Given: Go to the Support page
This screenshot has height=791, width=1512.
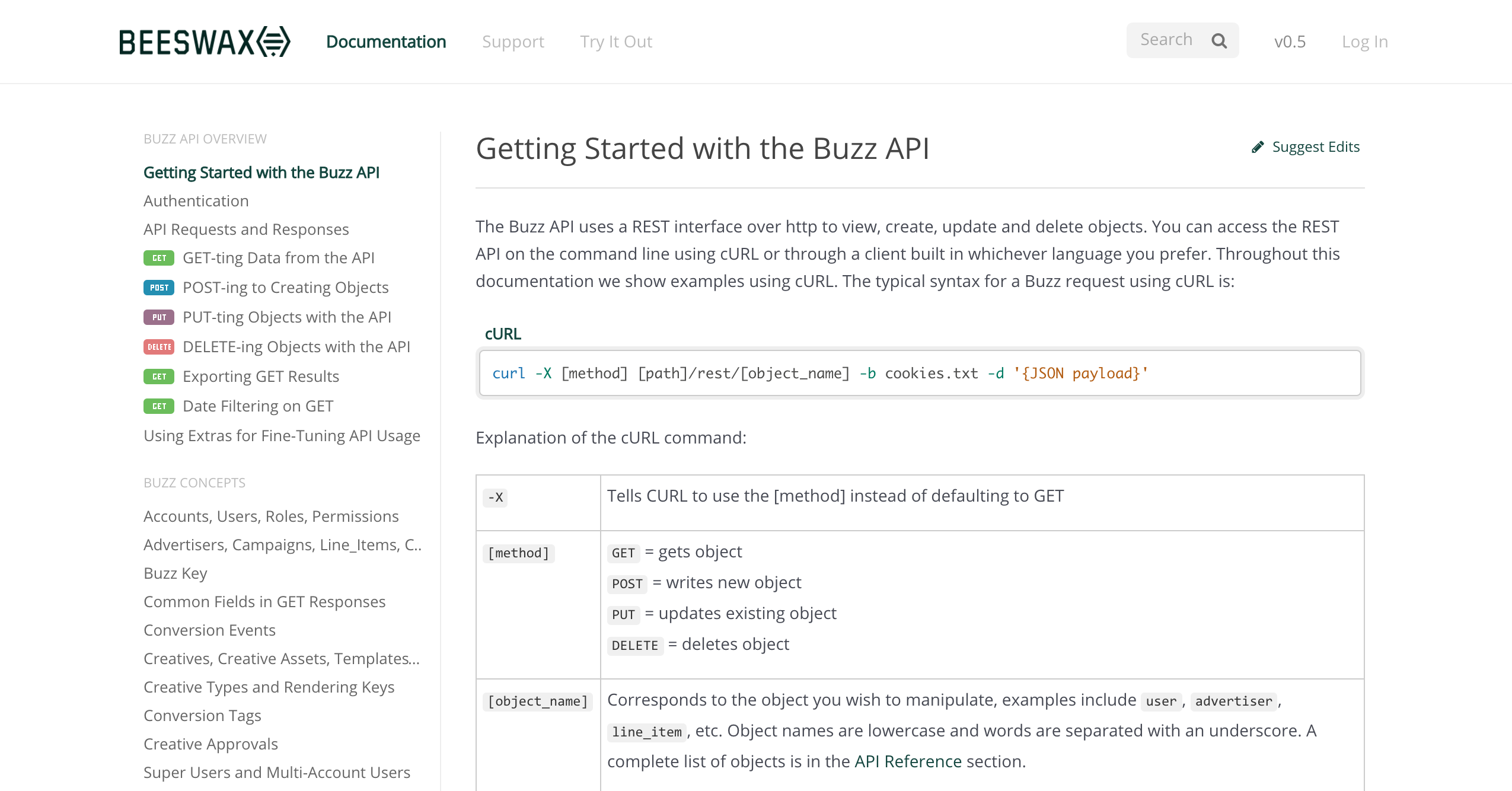Looking at the screenshot, I should (513, 42).
